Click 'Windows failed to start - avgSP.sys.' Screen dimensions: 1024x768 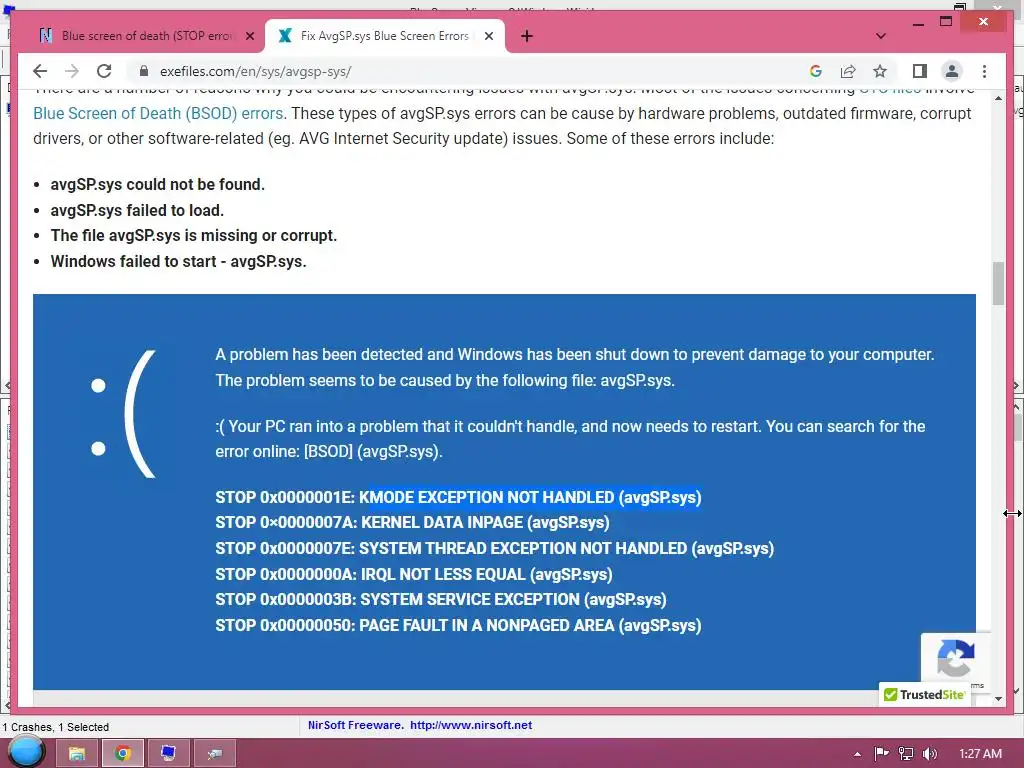178,261
